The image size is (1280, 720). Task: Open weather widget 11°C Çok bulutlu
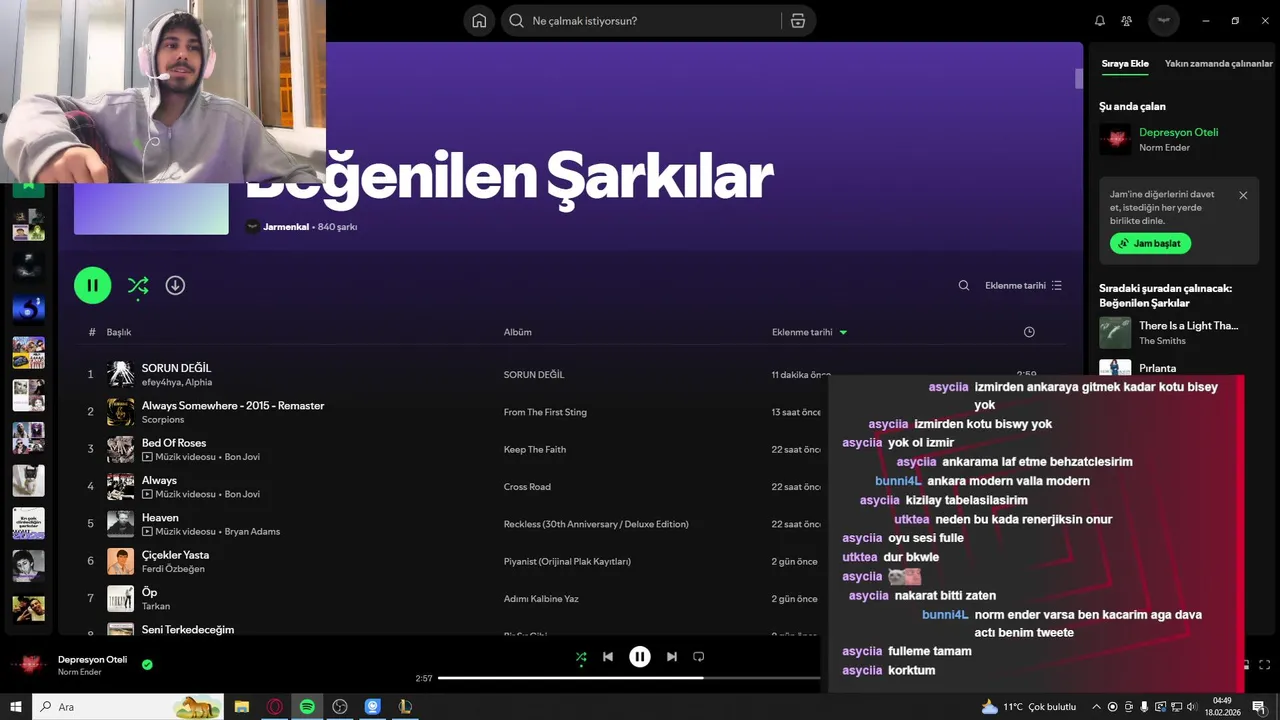tap(1029, 707)
